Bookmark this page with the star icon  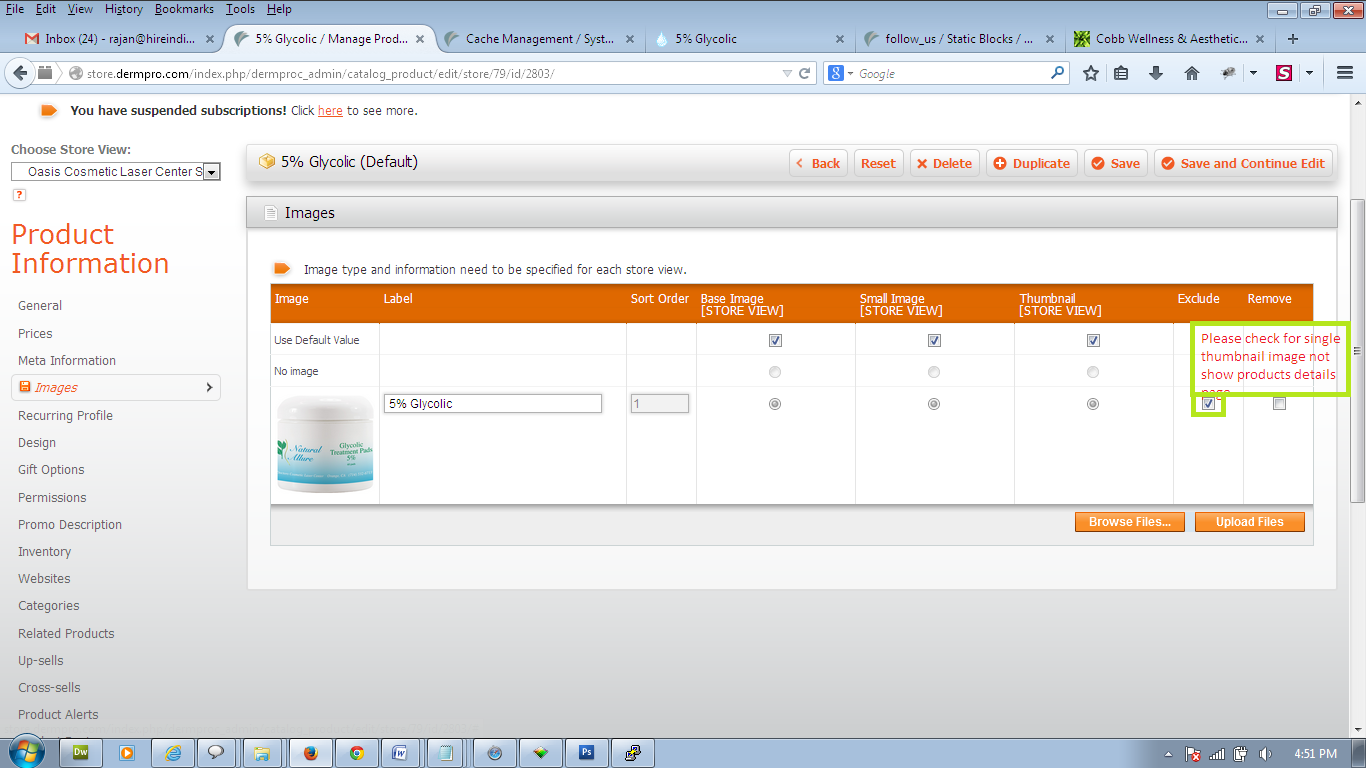click(x=1091, y=73)
